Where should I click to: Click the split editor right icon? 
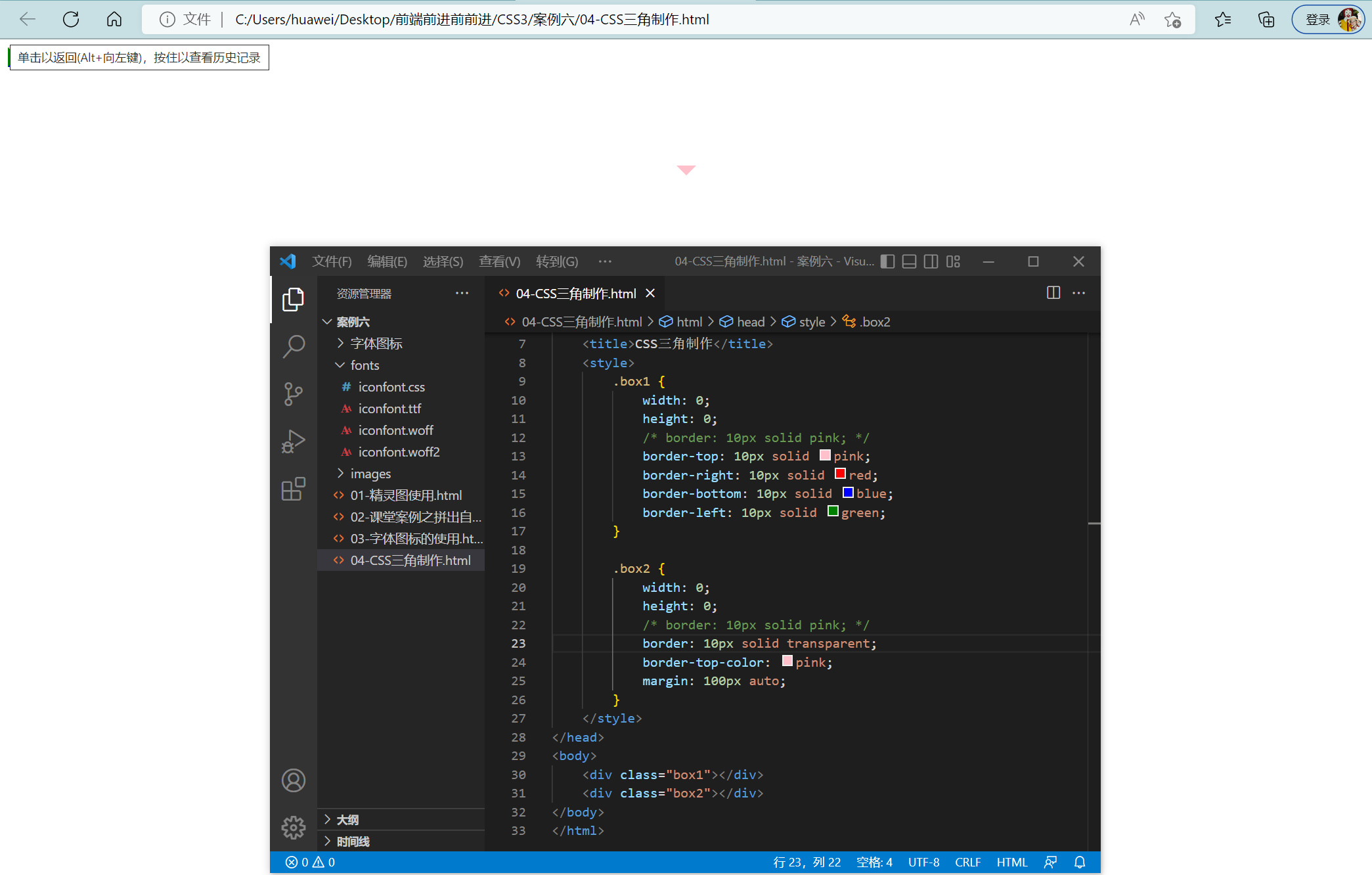[1053, 293]
